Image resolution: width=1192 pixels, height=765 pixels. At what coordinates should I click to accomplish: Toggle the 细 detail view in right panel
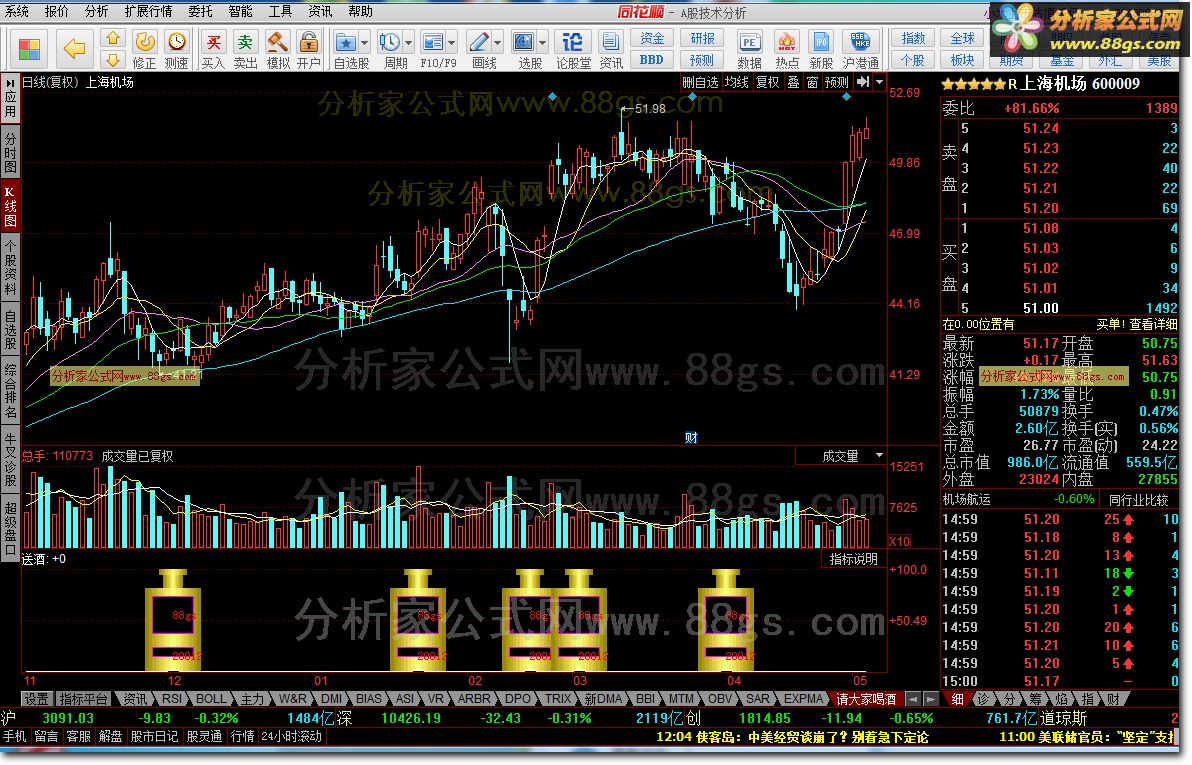pyautogui.click(x=958, y=699)
